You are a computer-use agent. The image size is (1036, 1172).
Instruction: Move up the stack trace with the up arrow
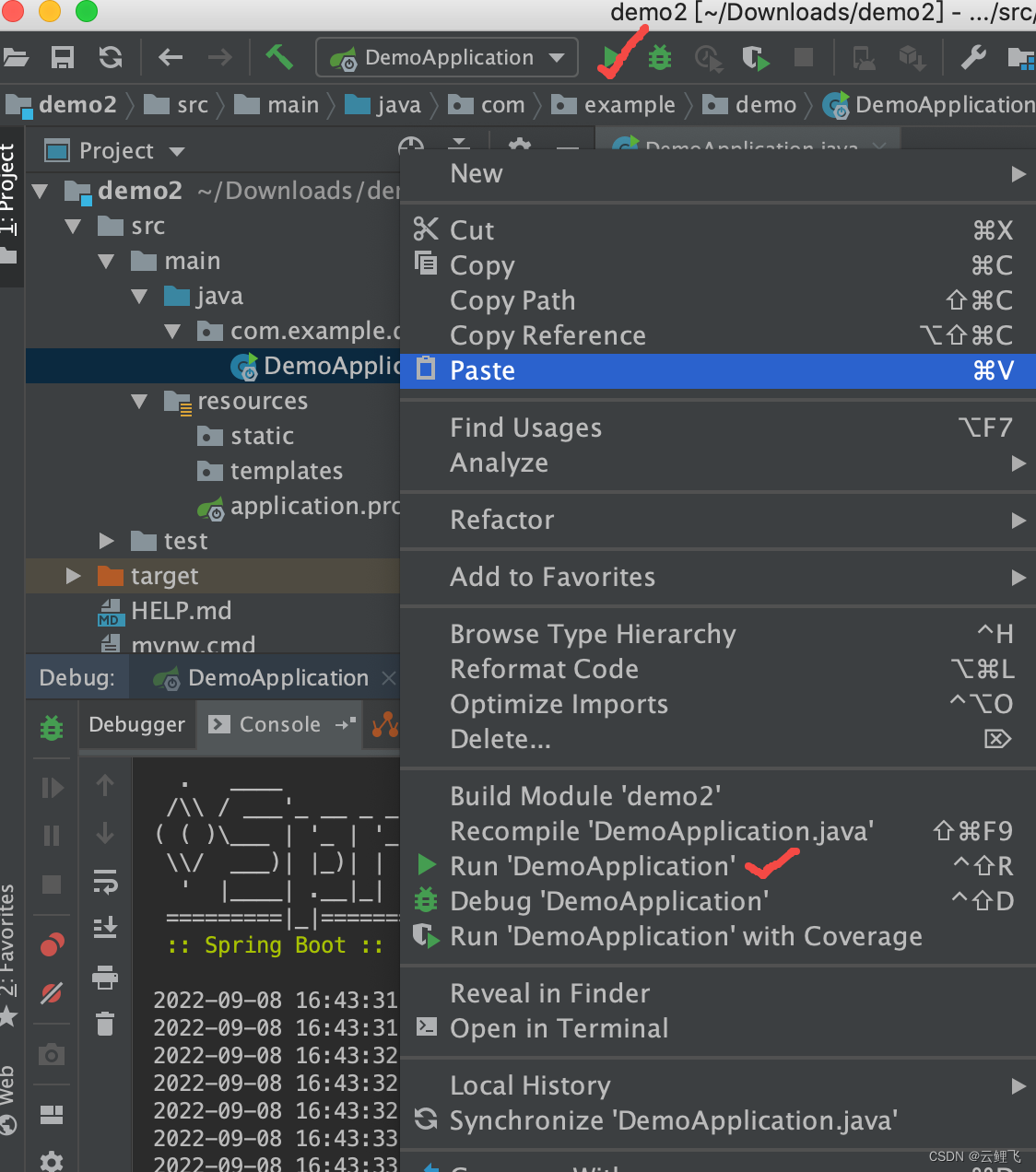[x=105, y=785]
